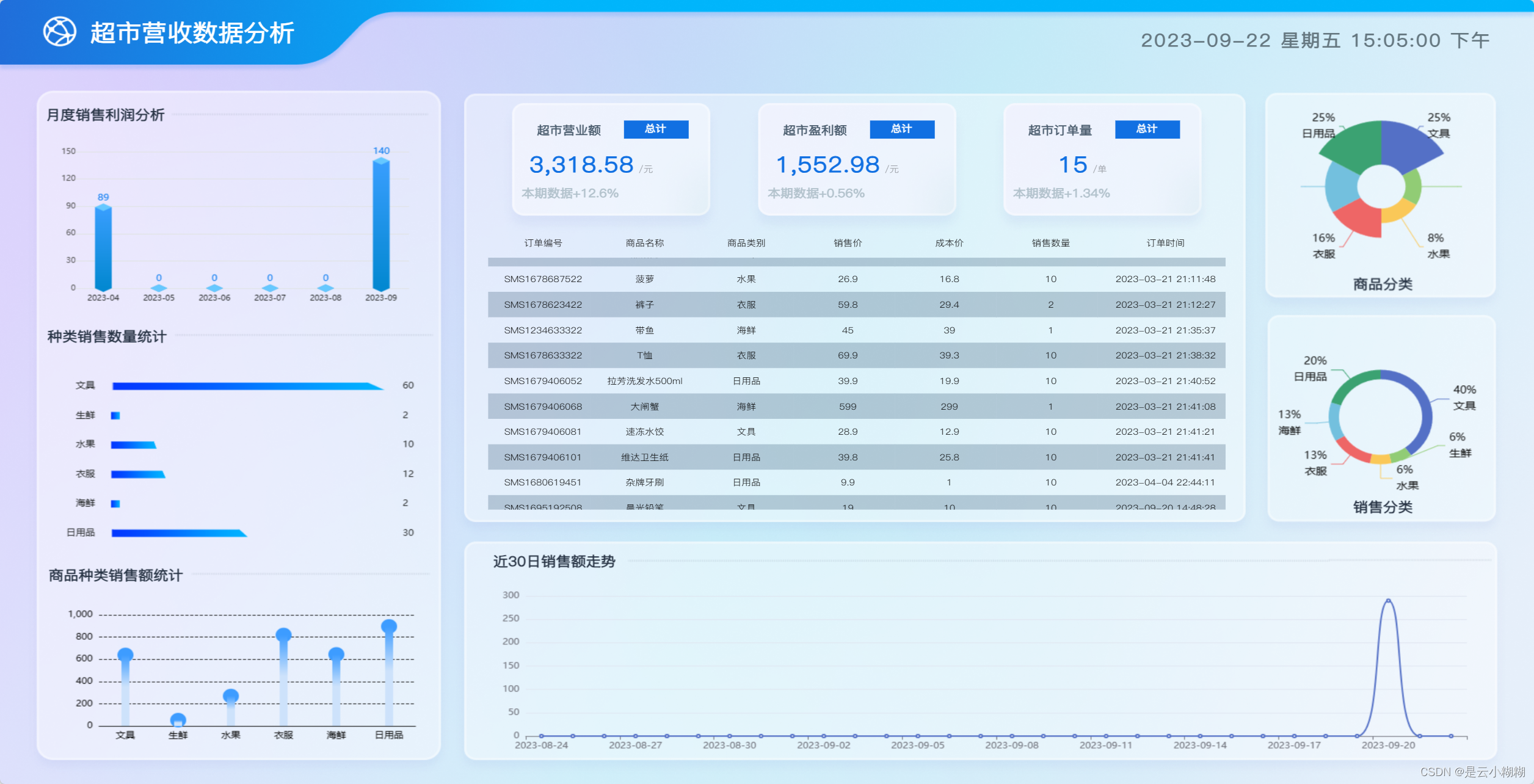Click 本期数据+12.6% text
Viewport: 1534px width, 784px height.
(x=570, y=194)
